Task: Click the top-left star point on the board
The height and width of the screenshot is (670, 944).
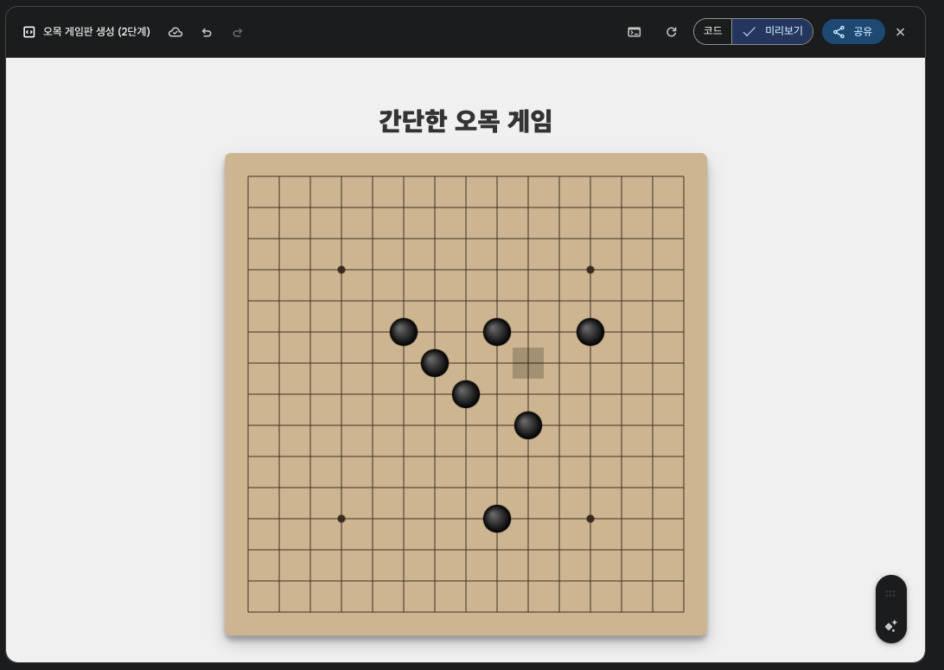Action: (x=341, y=270)
